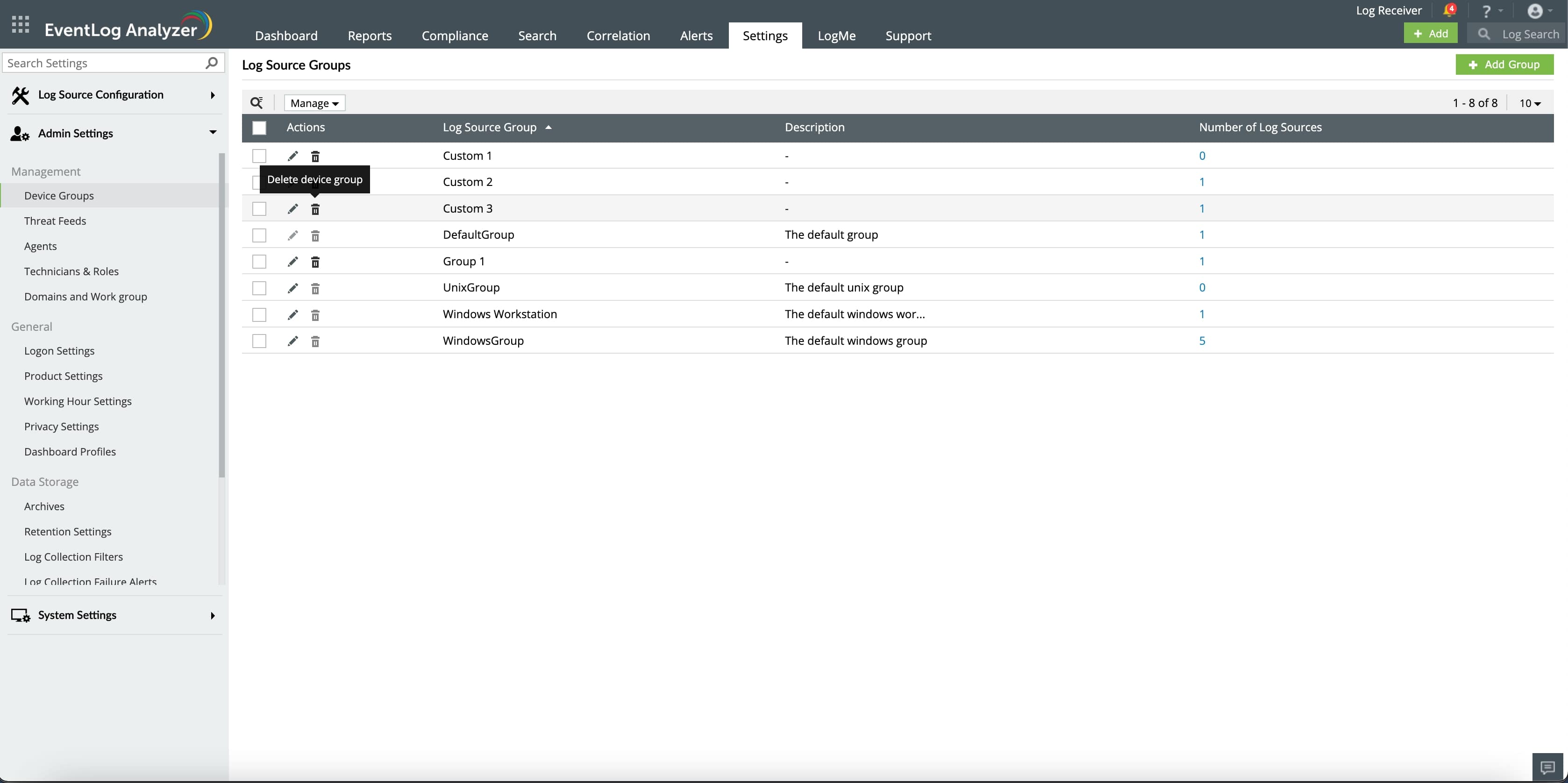Focus the Search Settings input field
Screen dimensions: 1568x783
[103, 64]
